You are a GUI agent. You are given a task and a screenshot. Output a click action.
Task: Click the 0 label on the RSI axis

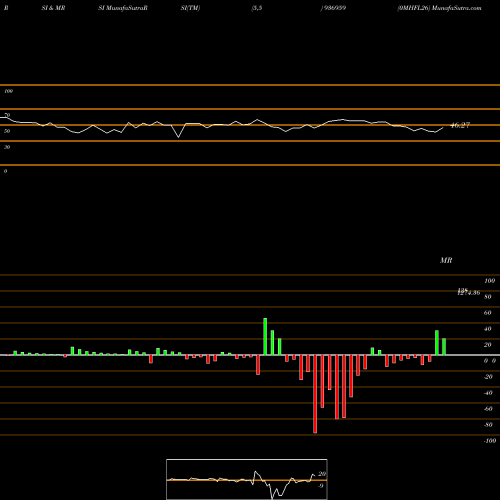pyautogui.click(x=5, y=171)
